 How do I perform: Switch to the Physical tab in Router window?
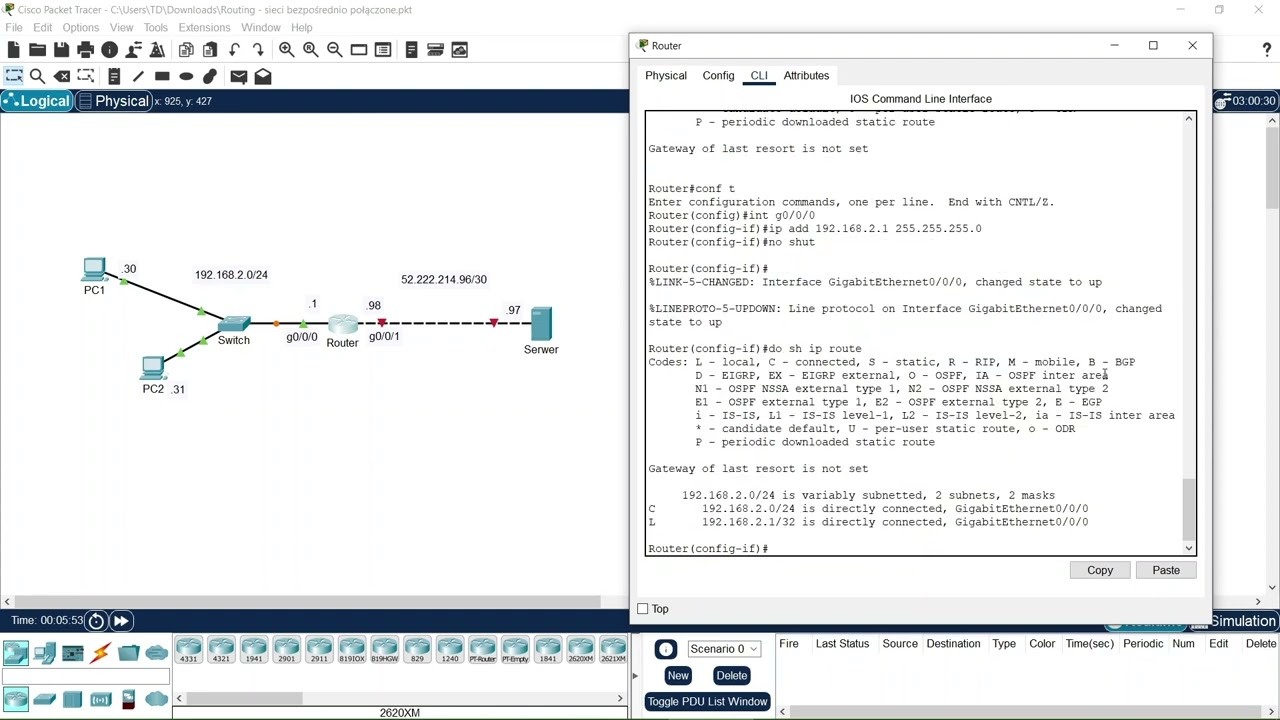pos(666,76)
